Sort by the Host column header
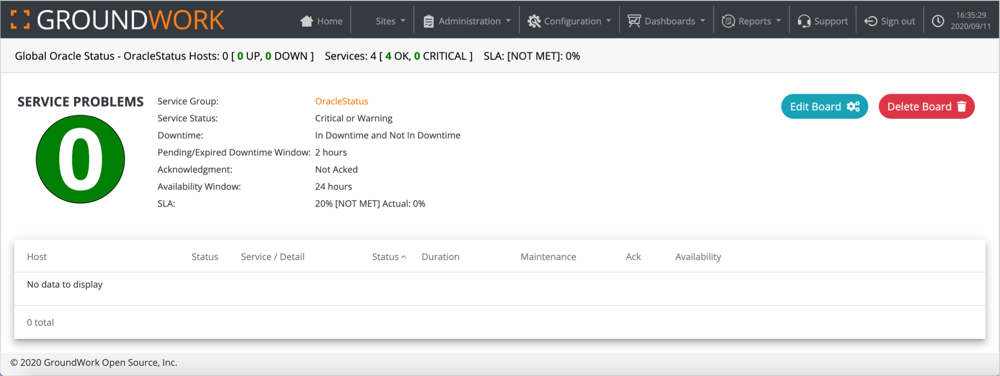 (37, 257)
